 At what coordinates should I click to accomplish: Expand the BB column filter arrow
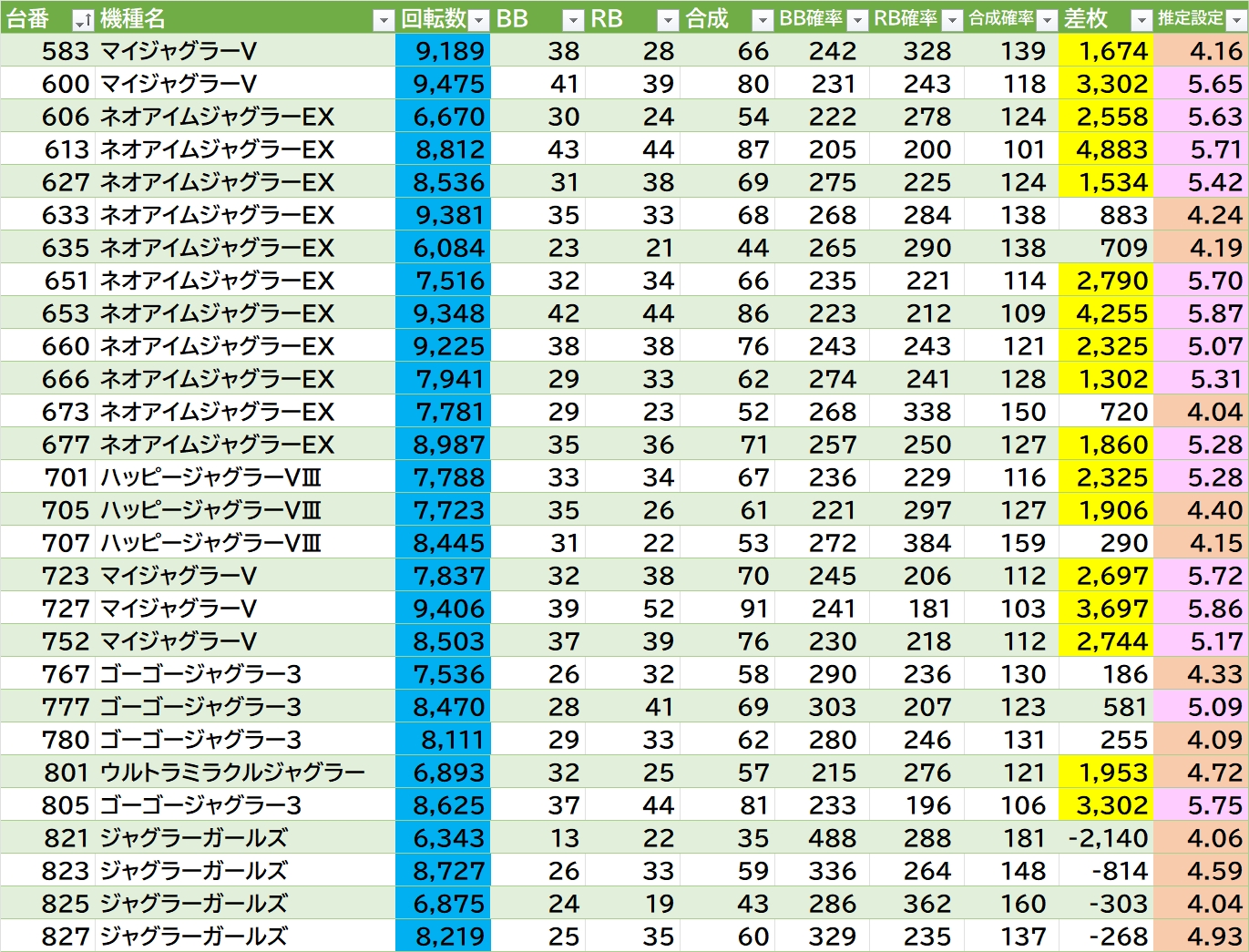pyautogui.click(x=573, y=20)
